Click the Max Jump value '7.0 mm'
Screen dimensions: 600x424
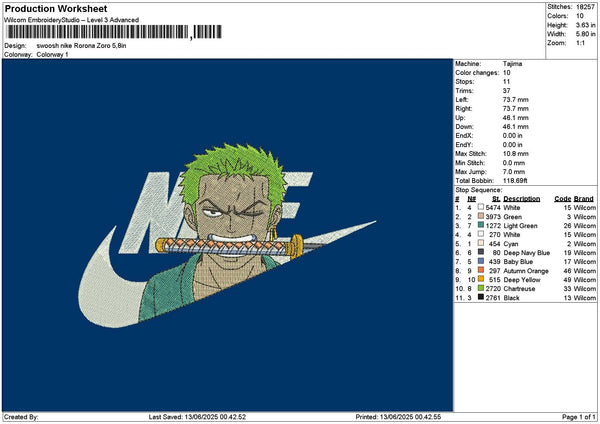514,172
